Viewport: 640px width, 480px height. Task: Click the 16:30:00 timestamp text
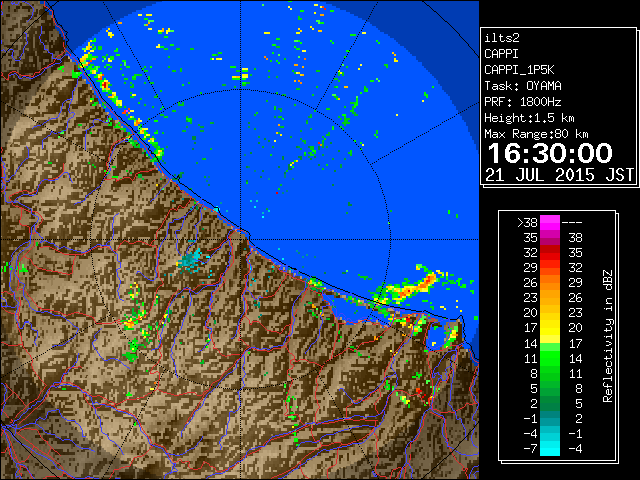pyautogui.click(x=550, y=153)
